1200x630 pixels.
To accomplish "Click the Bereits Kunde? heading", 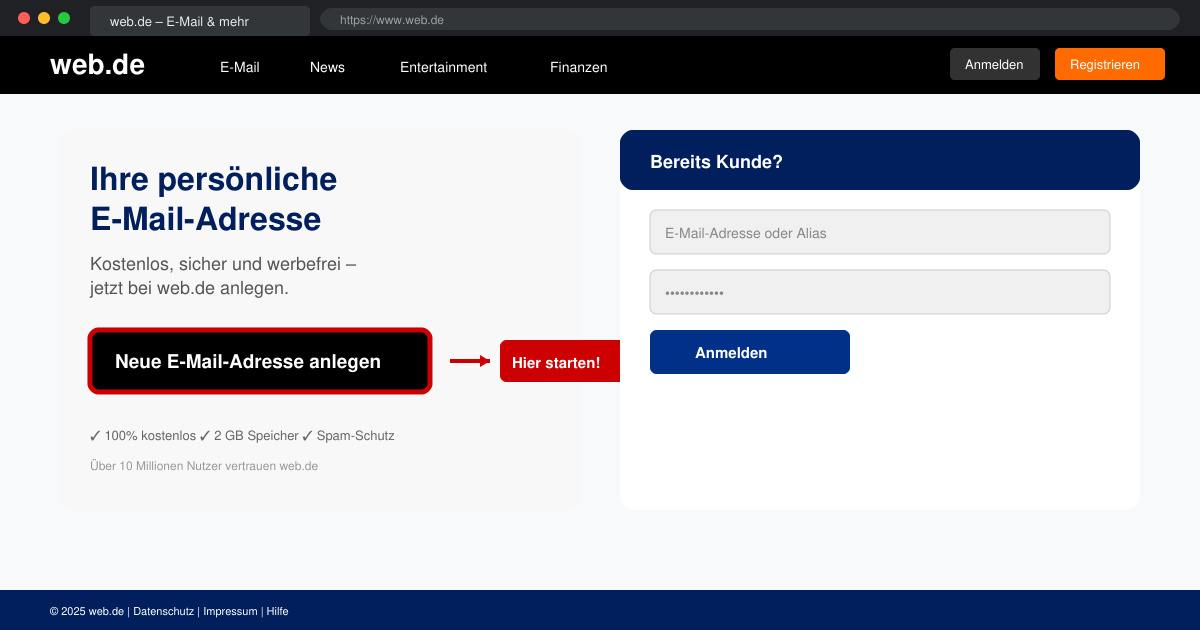I will coord(716,162).
